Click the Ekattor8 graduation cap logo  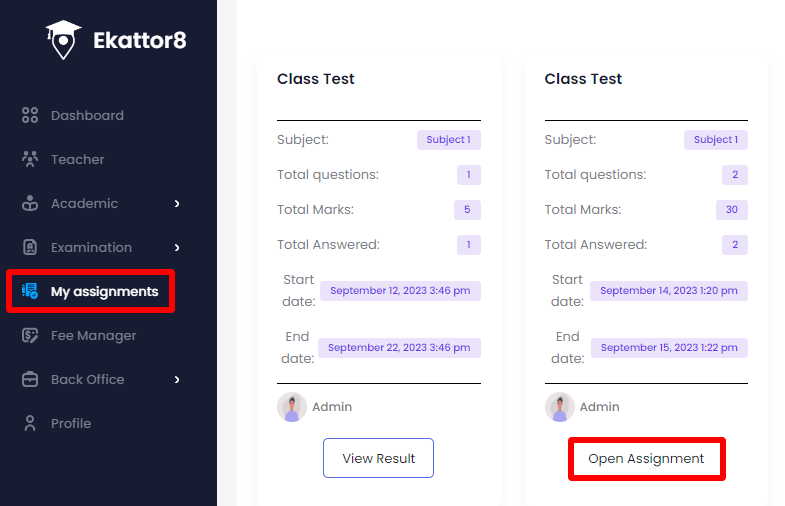point(63,39)
